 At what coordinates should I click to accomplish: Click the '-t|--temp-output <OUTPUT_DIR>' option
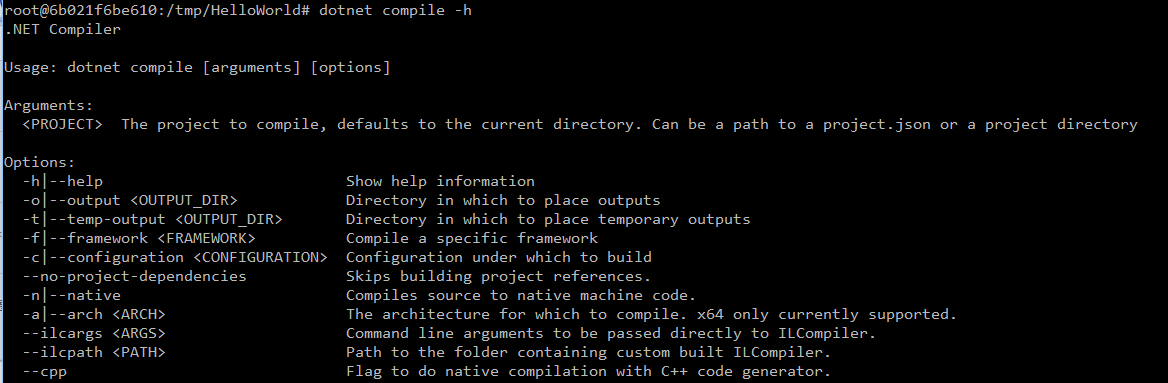(x=153, y=220)
